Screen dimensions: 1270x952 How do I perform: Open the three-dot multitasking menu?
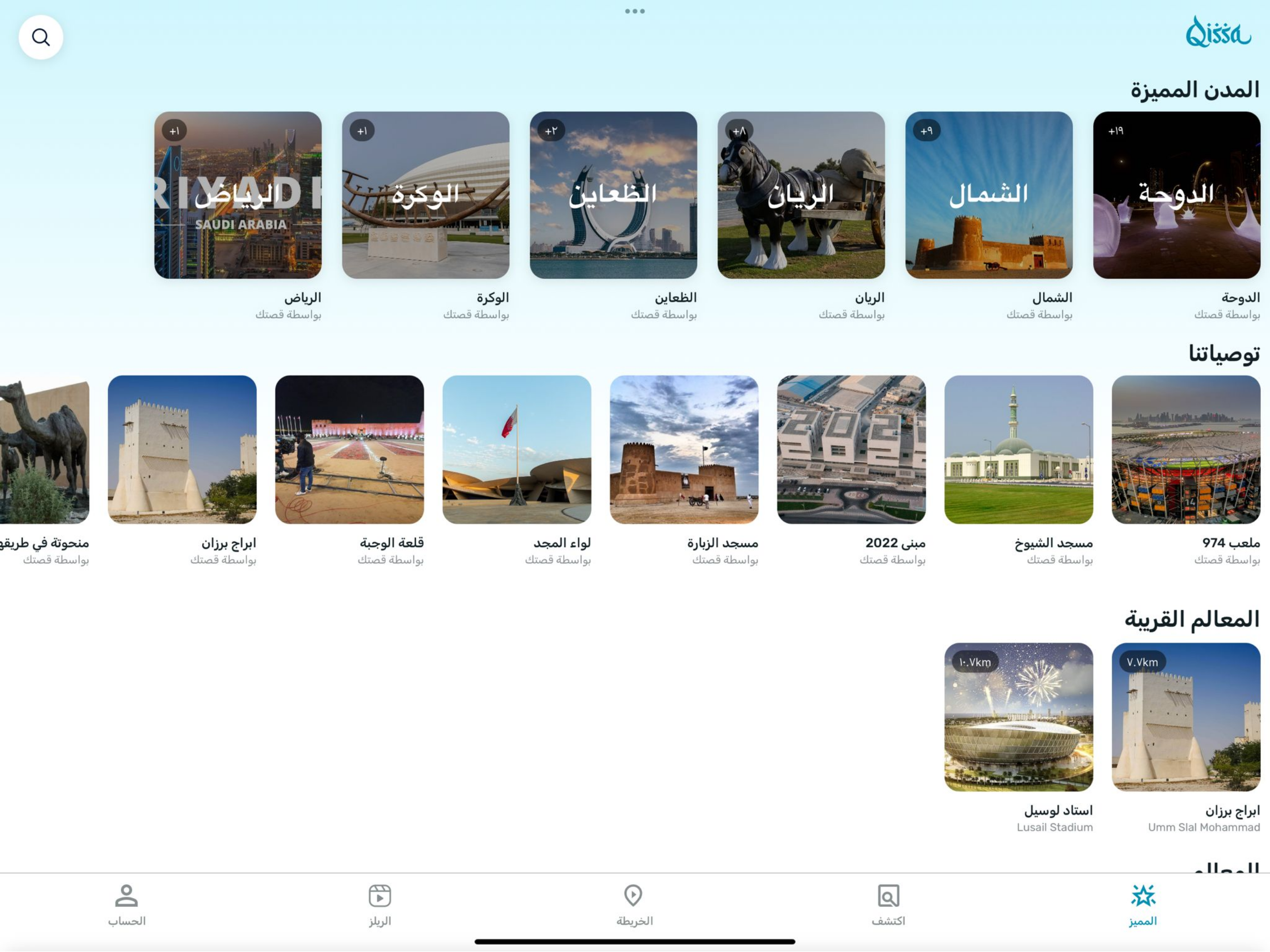coord(635,11)
